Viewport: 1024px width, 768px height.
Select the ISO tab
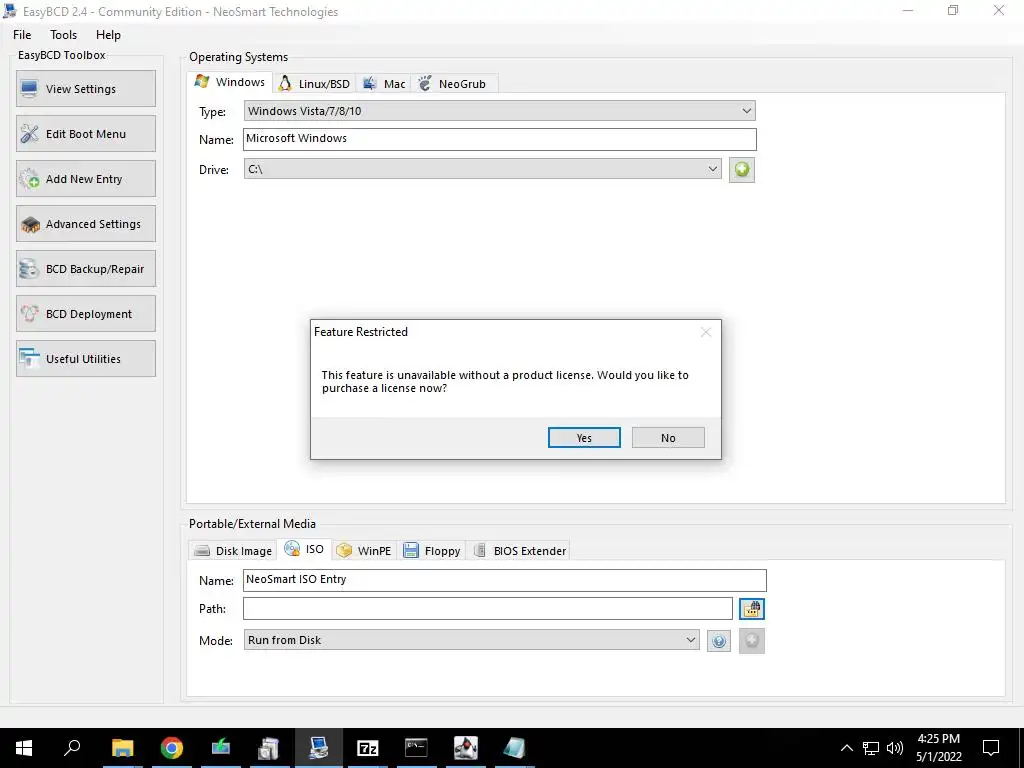click(x=304, y=549)
